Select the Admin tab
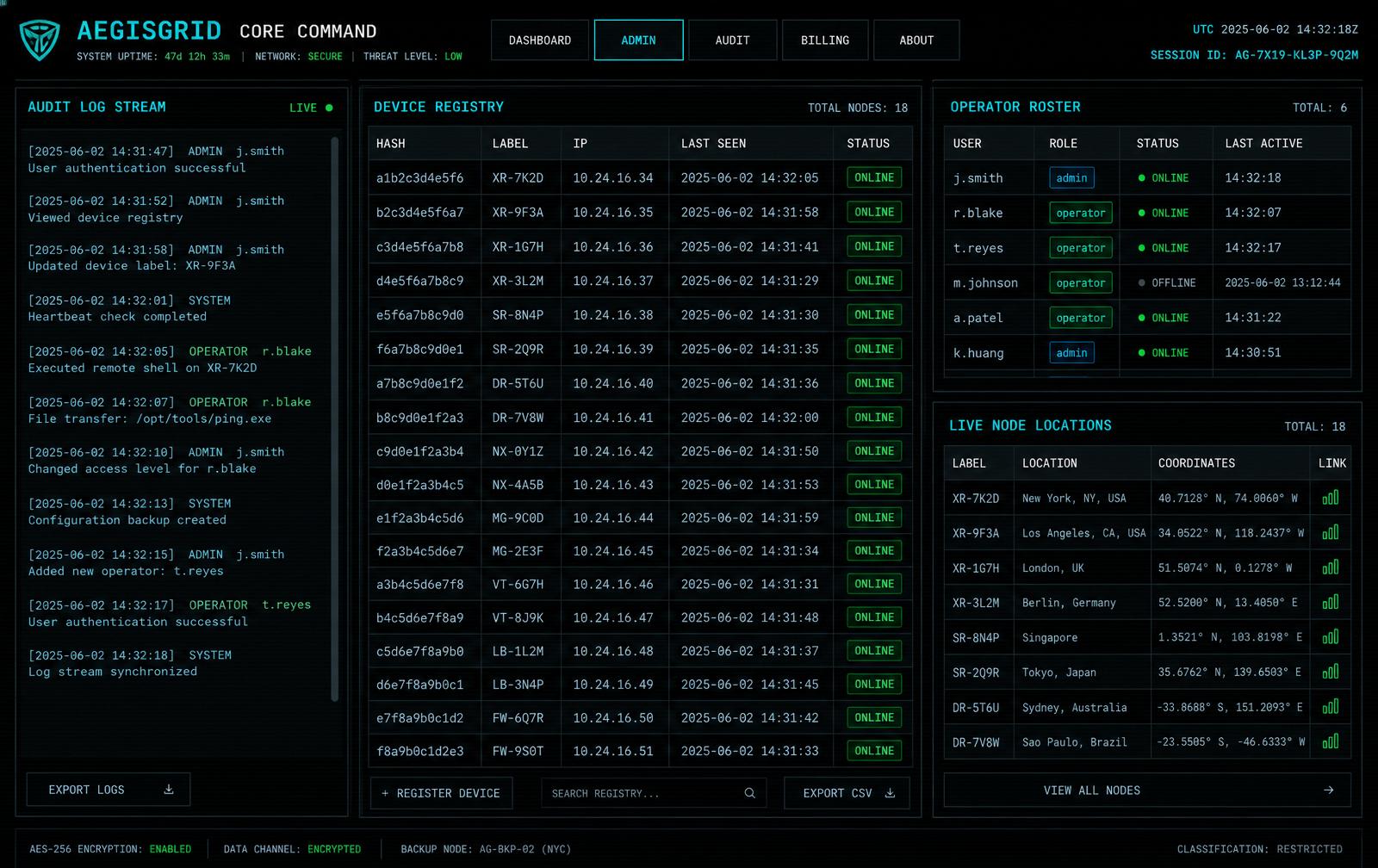Viewport: 1378px width, 868px height. click(x=638, y=40)
